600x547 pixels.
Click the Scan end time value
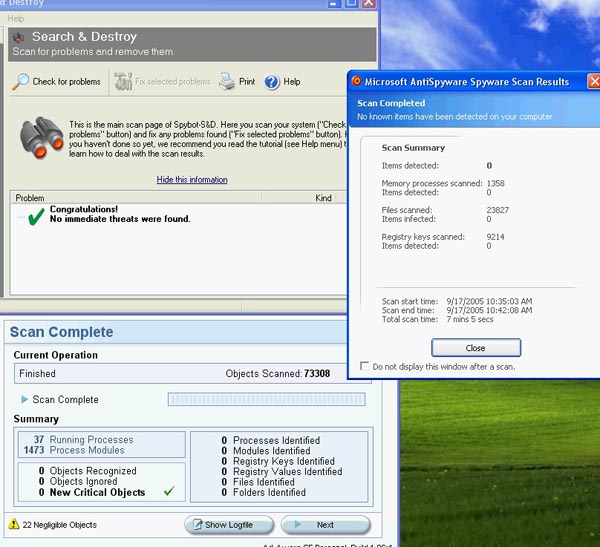point(489,310)
